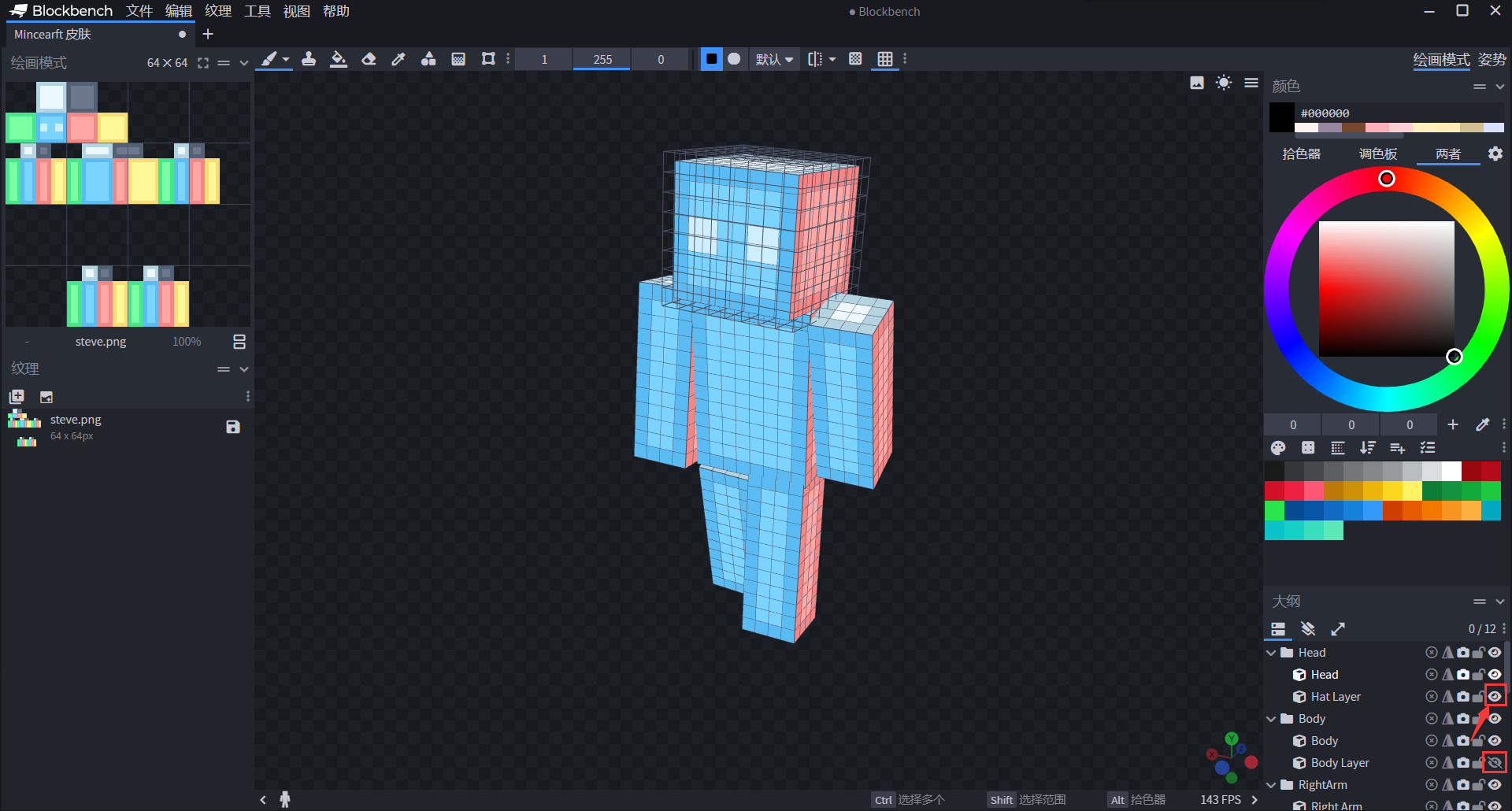Select the paint bucket fill tool
The width and height of the screenshot is (1512, 811).
pos(339,59)
